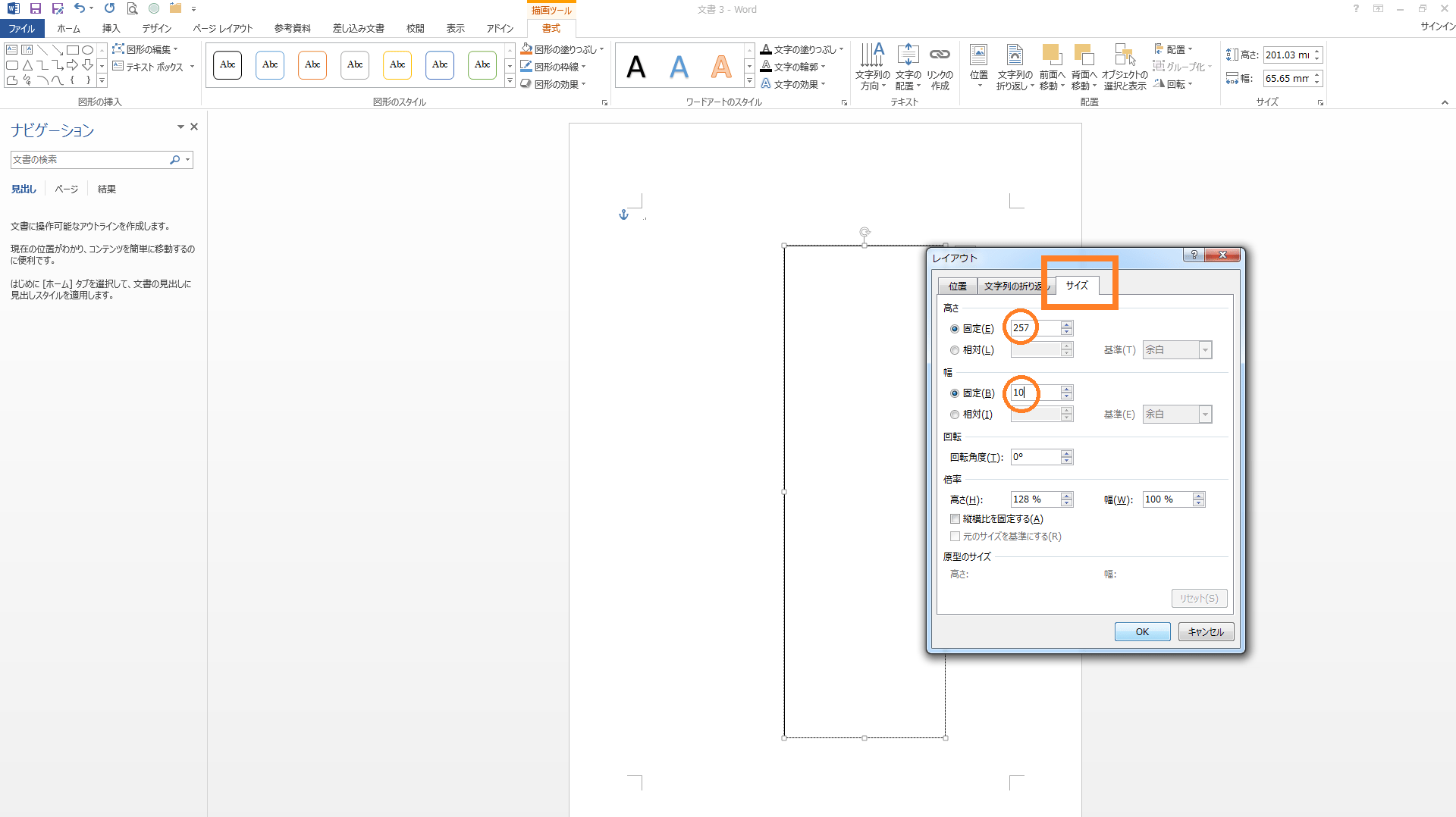
Task: Open the File (ファイル) tab
Action: point(22,28)
